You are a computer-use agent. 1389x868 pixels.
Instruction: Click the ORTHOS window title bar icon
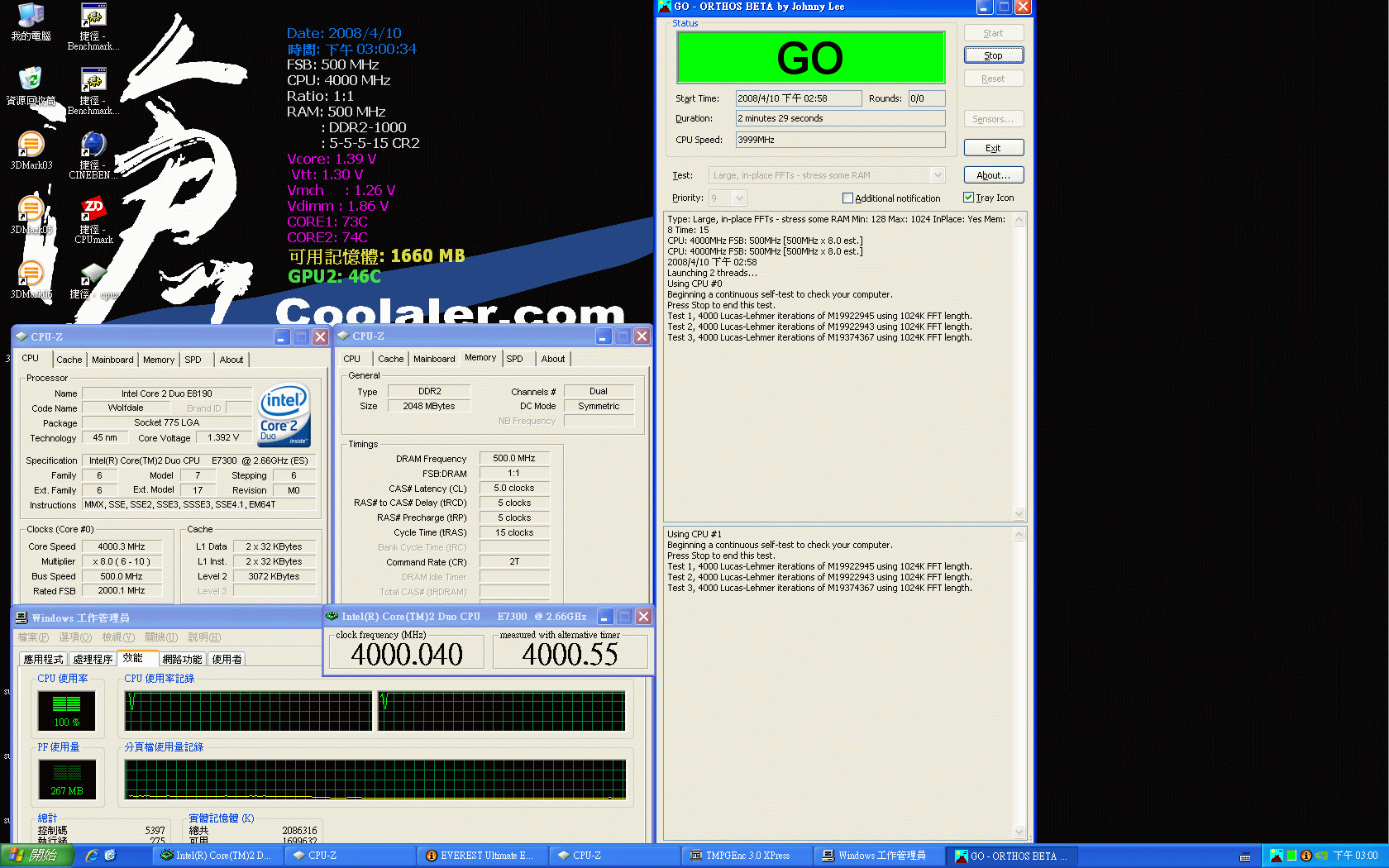[x=664, y=7]
